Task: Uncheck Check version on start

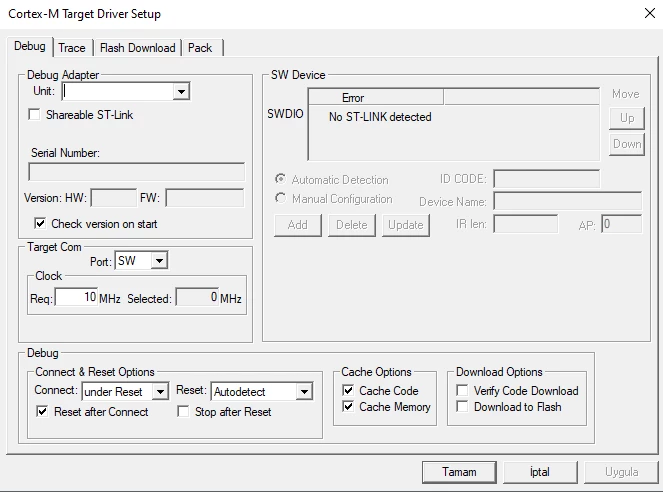Action: pos(40,223)
